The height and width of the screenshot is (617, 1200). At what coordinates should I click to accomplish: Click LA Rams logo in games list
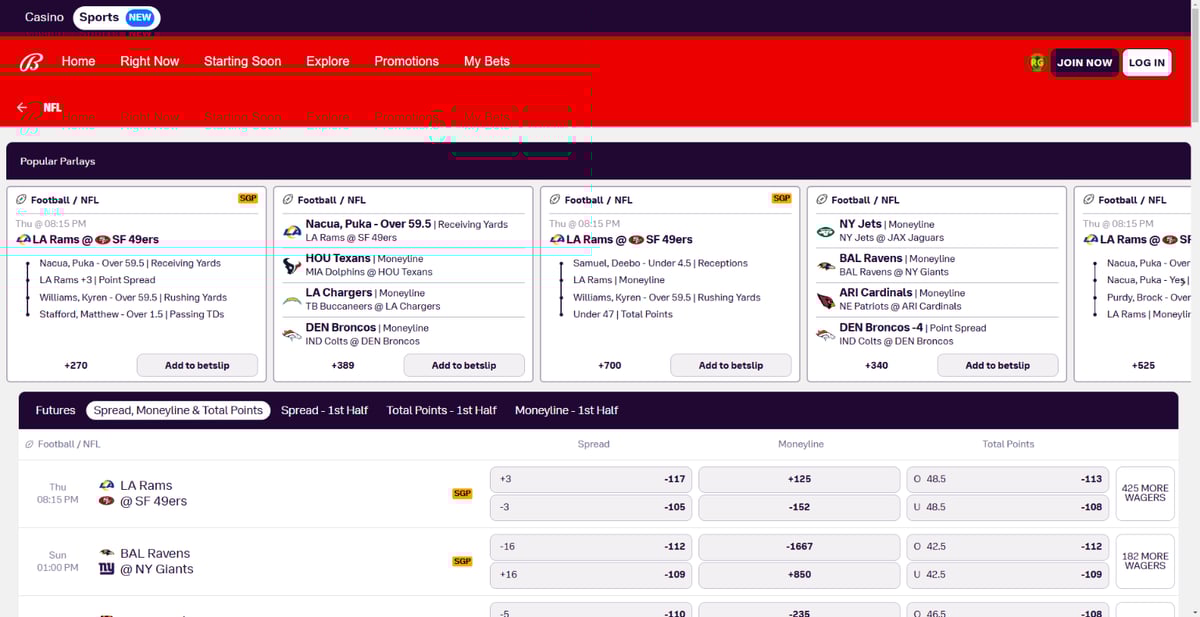coord(106,485)
